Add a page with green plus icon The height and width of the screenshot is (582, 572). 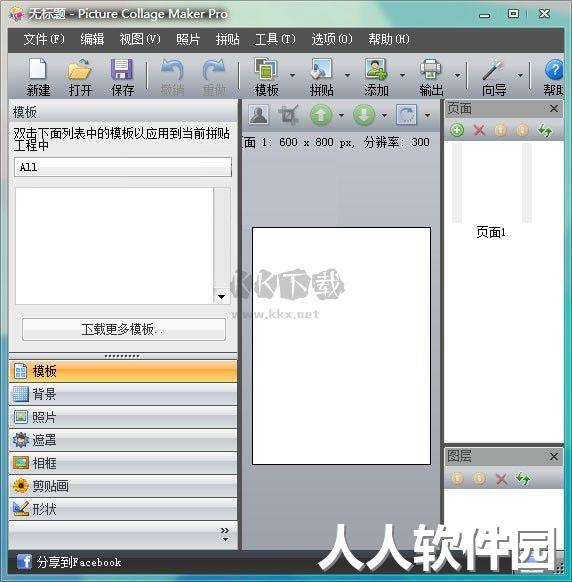click(x=457, y=130)
